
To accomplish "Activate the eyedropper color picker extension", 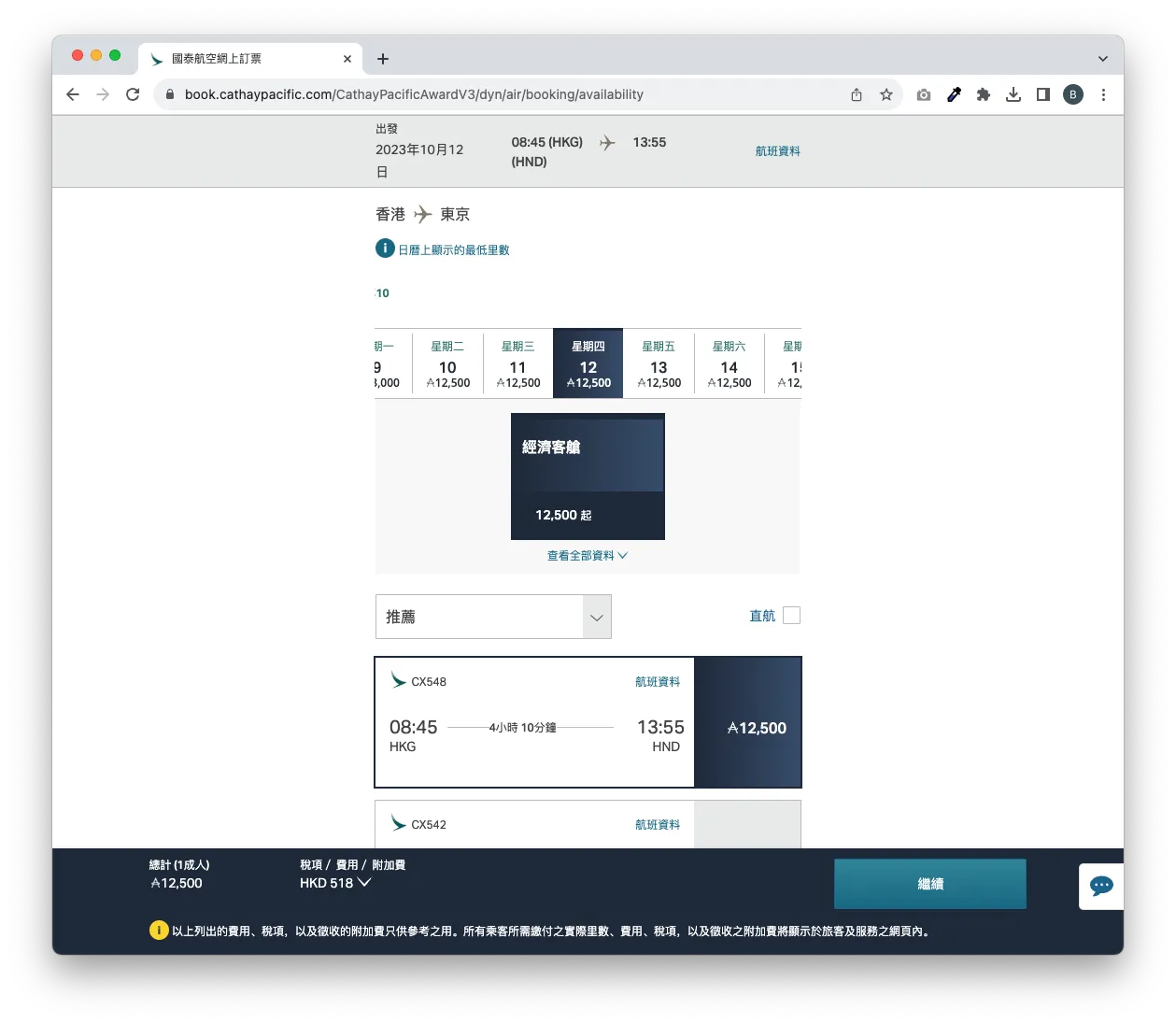I will (954, 94).
